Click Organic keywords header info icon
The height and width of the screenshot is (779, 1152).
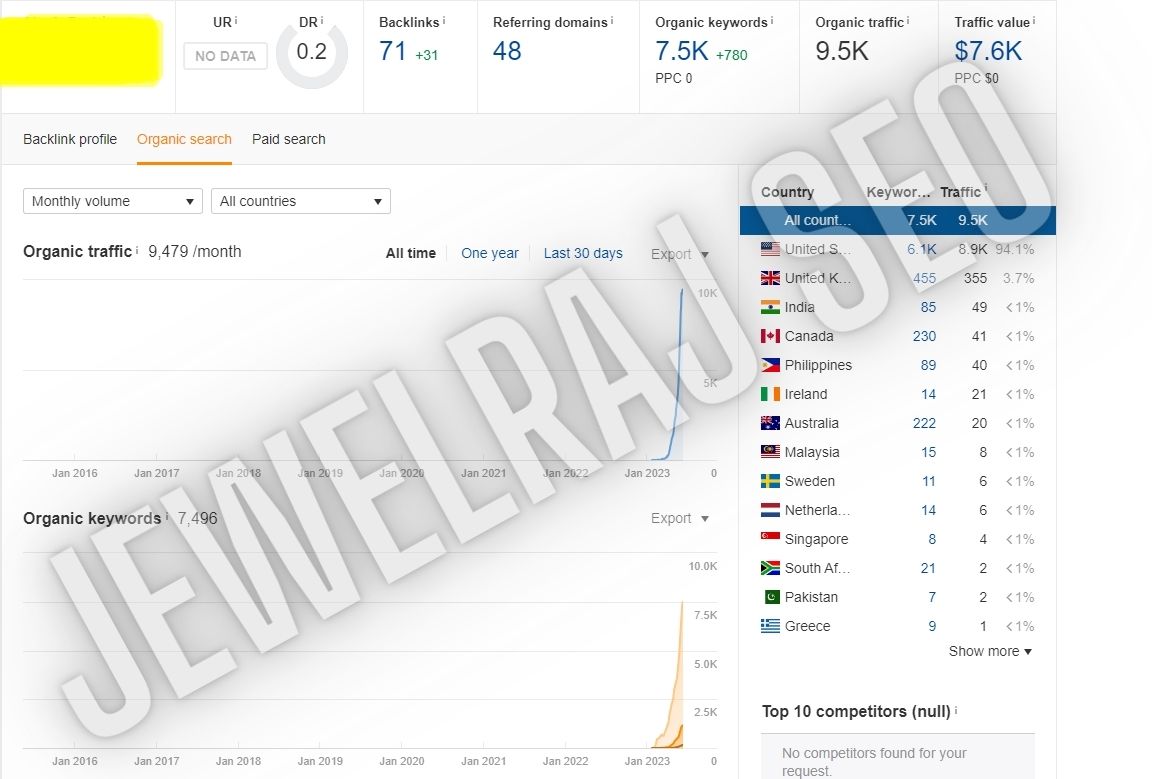point(771,21)
